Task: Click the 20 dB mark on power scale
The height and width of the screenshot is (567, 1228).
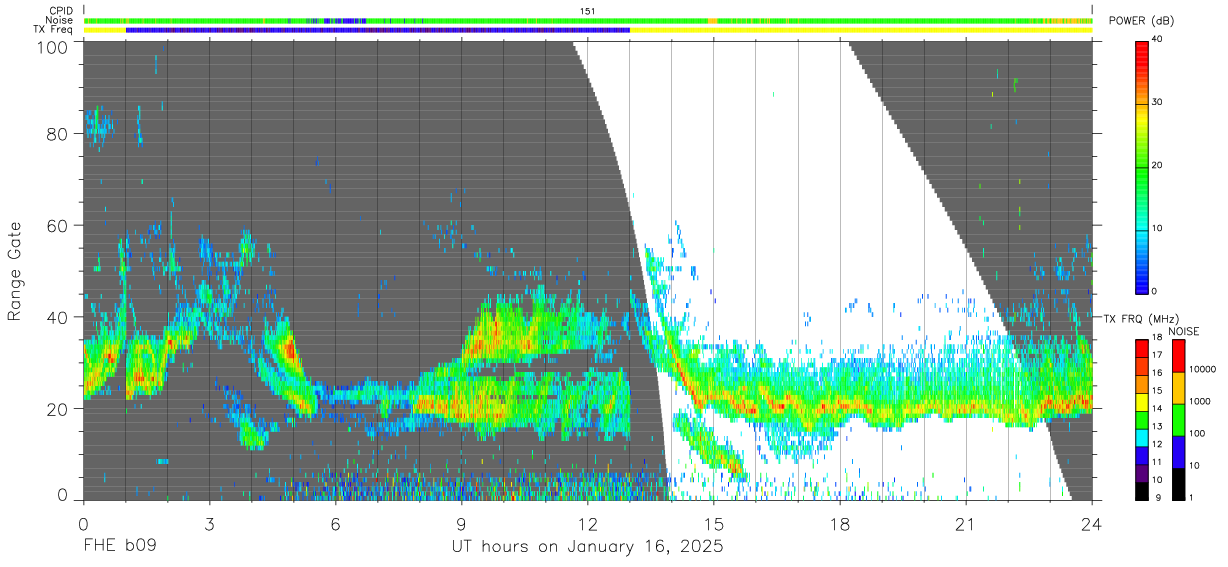Action: pyautogui.click(x=1156, y=165)
